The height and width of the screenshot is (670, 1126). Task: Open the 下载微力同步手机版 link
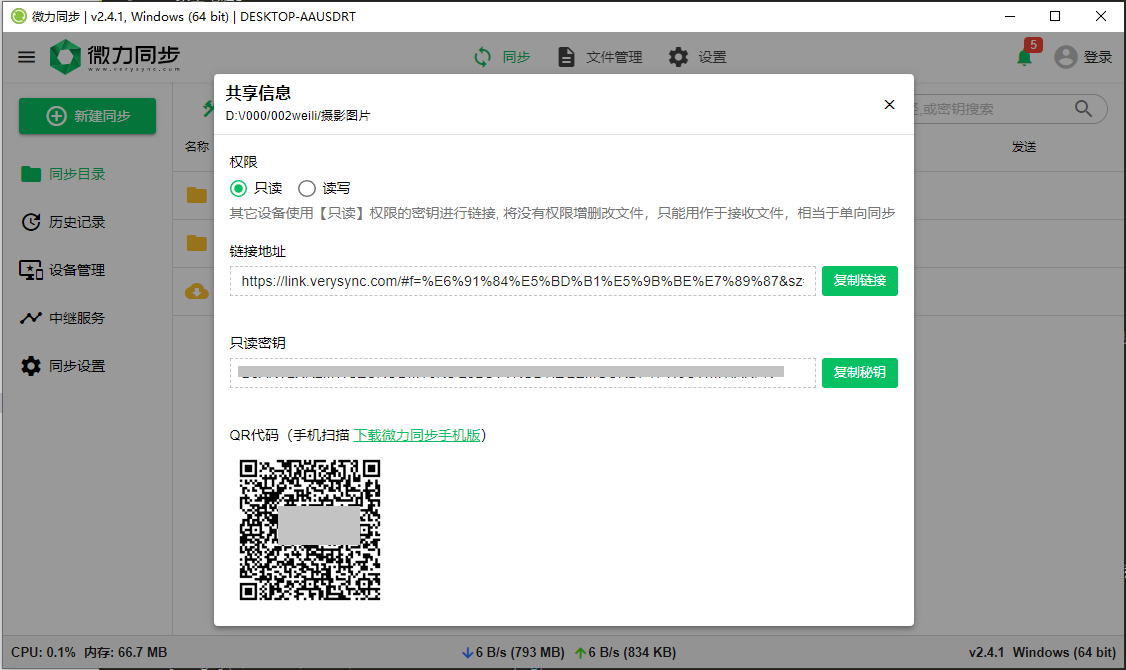pyautogui.click(x=417, y=435)
